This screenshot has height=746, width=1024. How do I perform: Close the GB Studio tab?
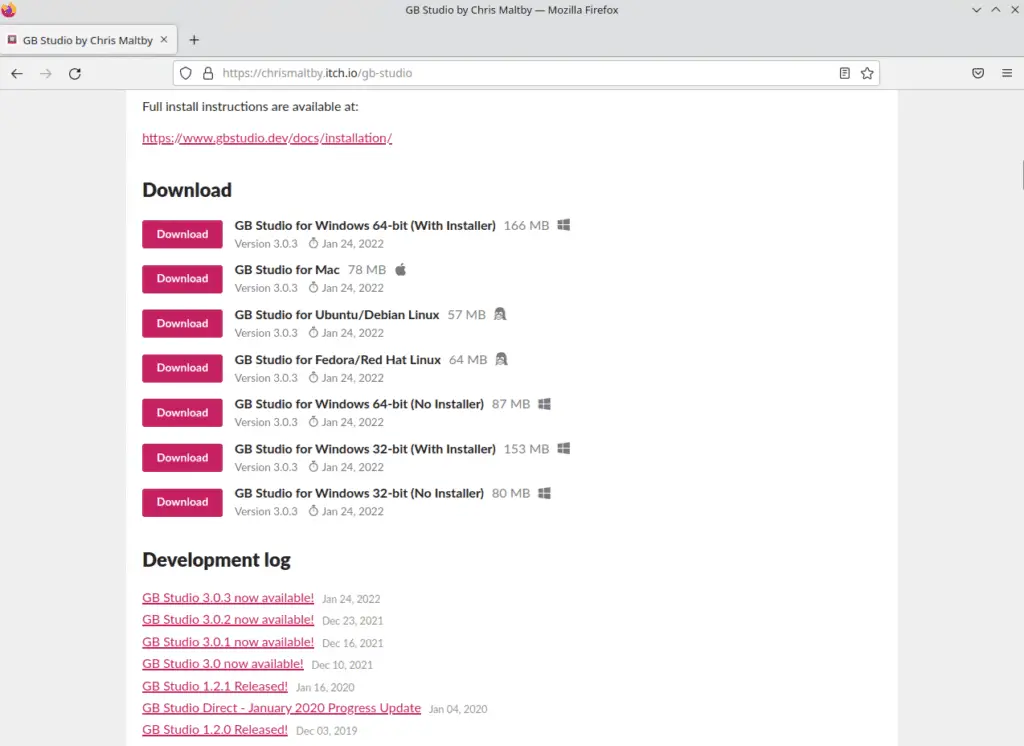point(164,40)
